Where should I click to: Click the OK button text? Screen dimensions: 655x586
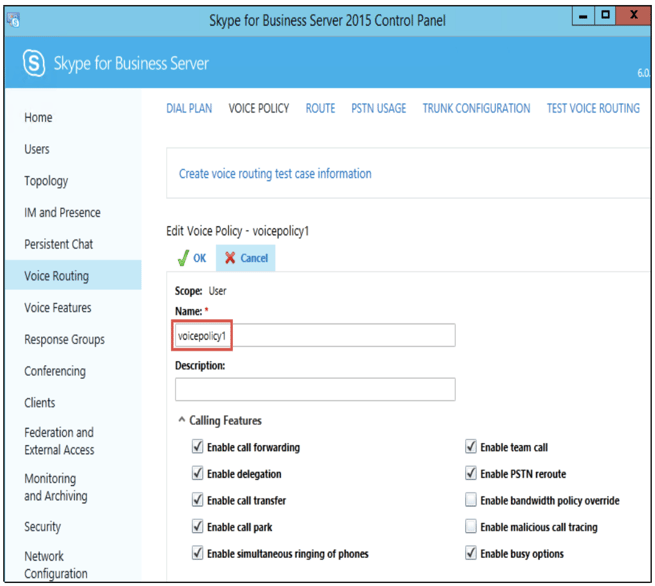[200, 258]
